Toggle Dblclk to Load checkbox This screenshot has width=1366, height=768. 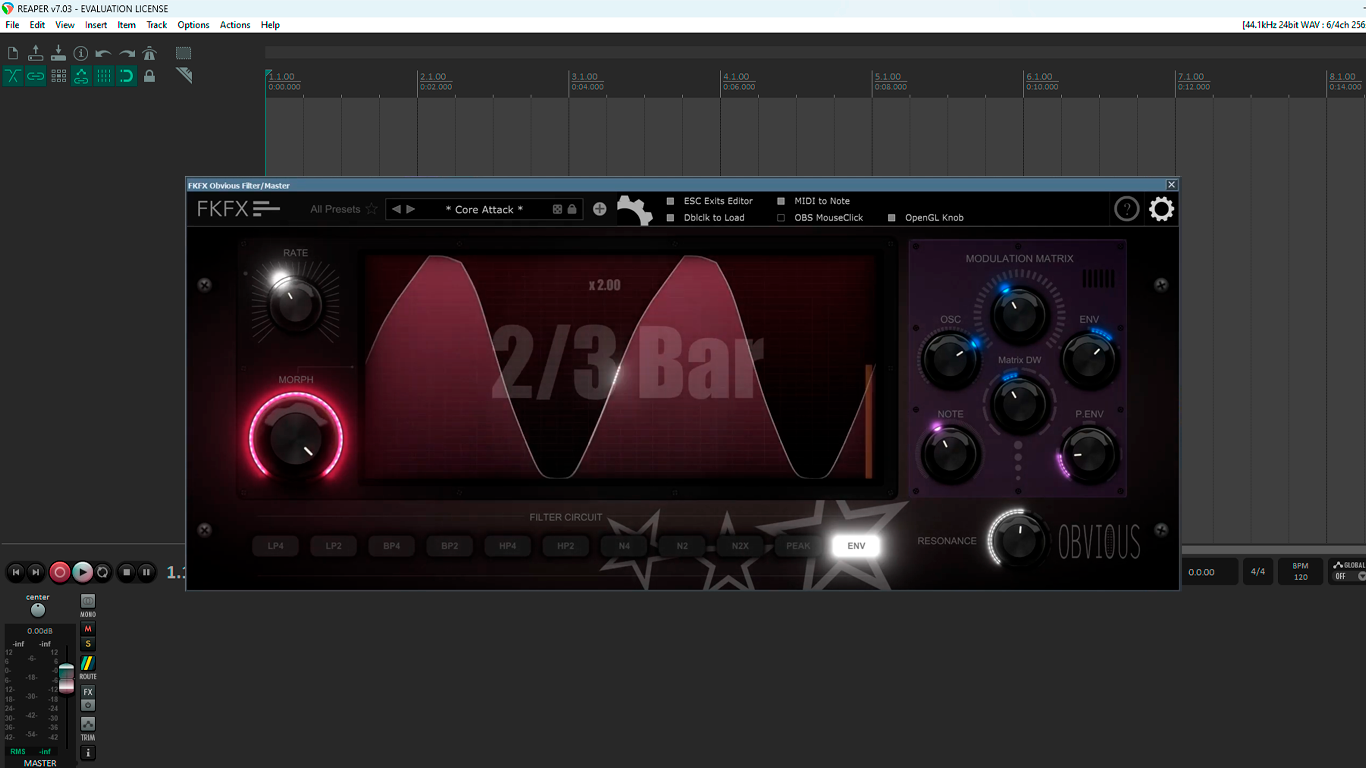point(671,218)
